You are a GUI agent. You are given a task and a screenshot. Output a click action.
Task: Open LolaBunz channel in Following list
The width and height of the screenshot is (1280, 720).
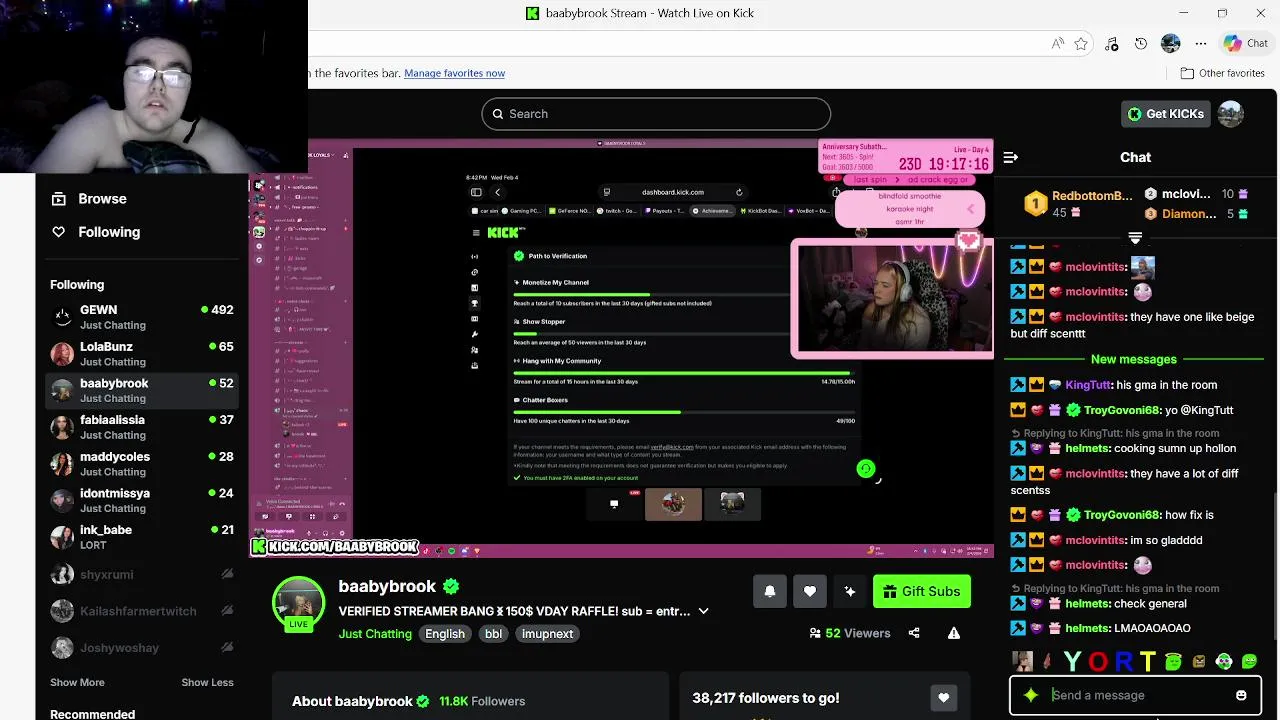click(x=142, y=354)
